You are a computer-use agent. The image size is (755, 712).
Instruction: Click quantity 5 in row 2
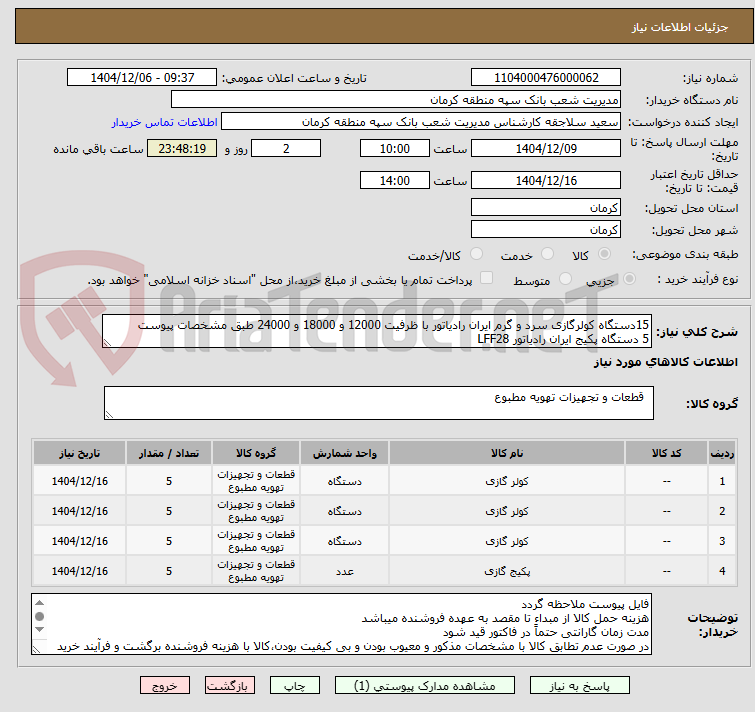click(x=169, y=511)
